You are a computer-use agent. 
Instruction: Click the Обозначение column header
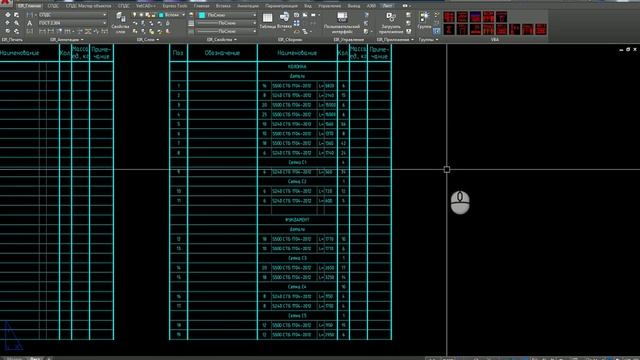pos(222,53)
